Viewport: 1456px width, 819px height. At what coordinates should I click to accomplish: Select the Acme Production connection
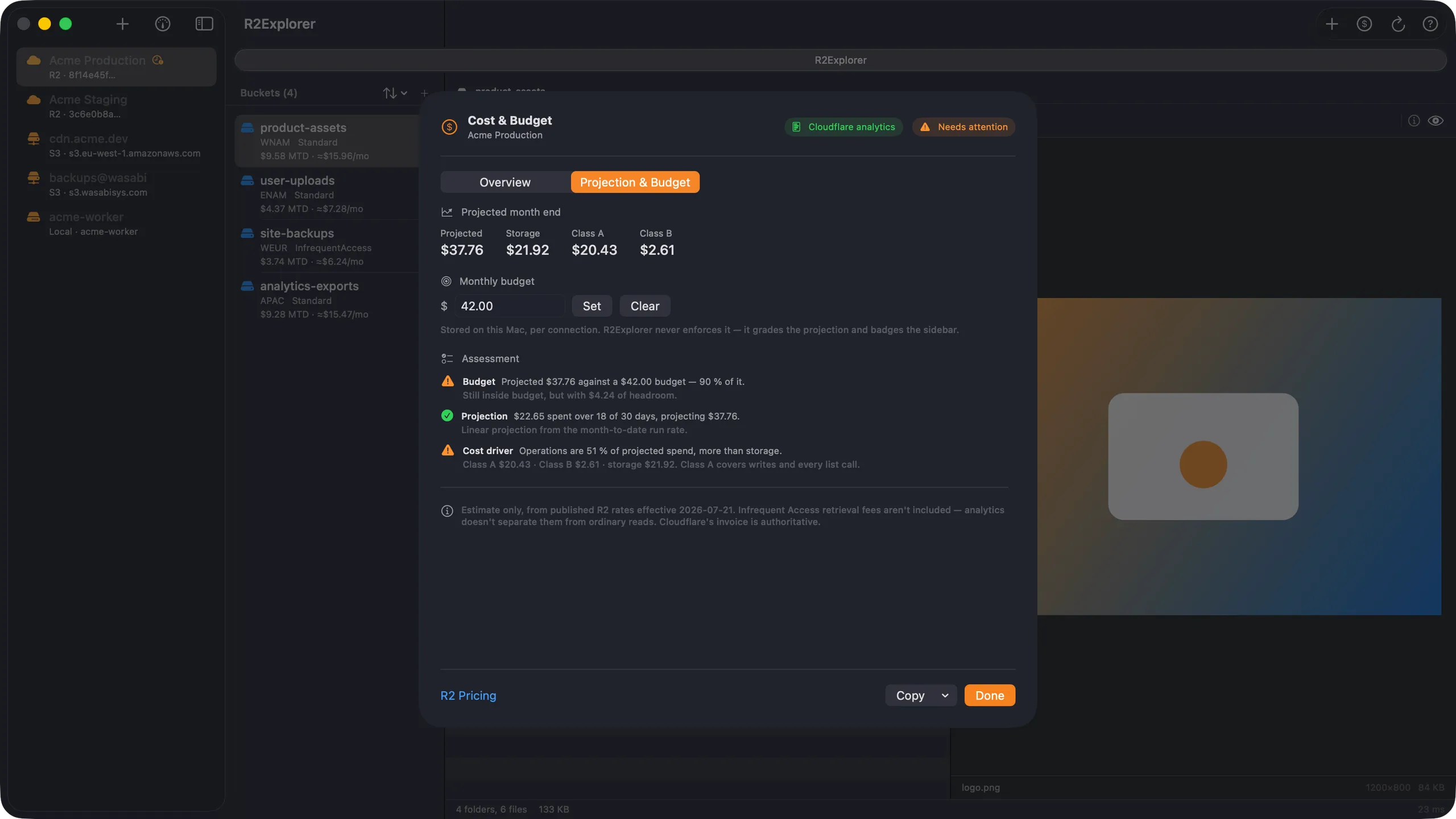pos(117,67)
